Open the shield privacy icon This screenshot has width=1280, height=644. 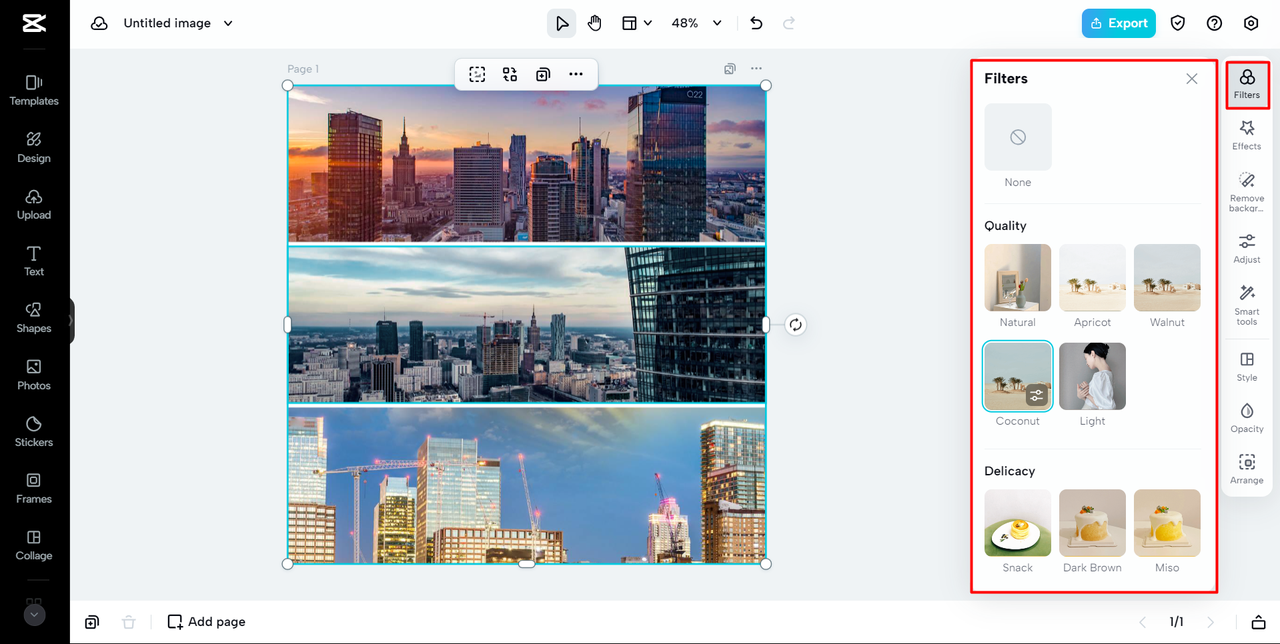[x=1178, y=23]
